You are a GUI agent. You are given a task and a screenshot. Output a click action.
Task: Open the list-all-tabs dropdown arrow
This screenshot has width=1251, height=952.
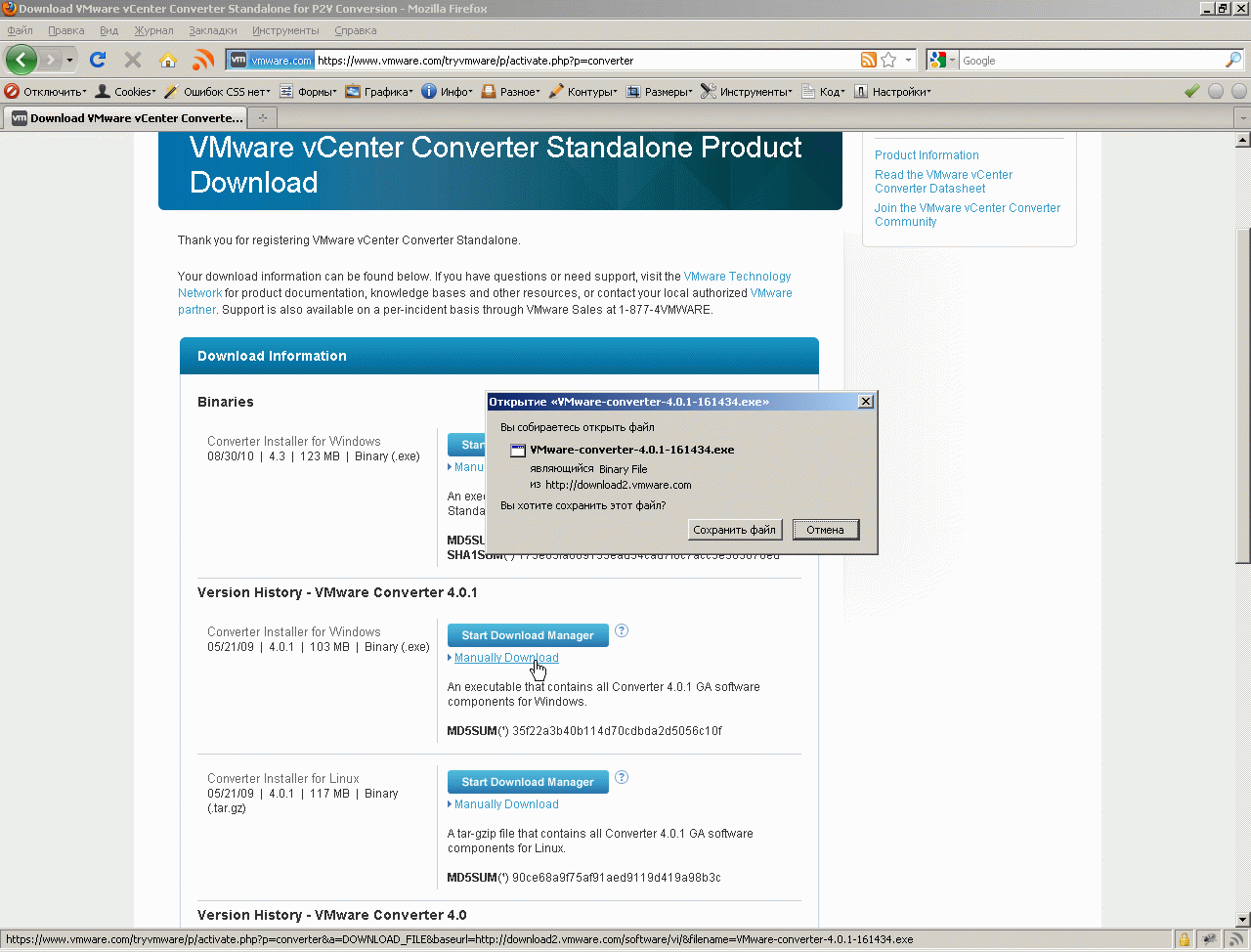pyautogui.click(x=1242, y=118)
